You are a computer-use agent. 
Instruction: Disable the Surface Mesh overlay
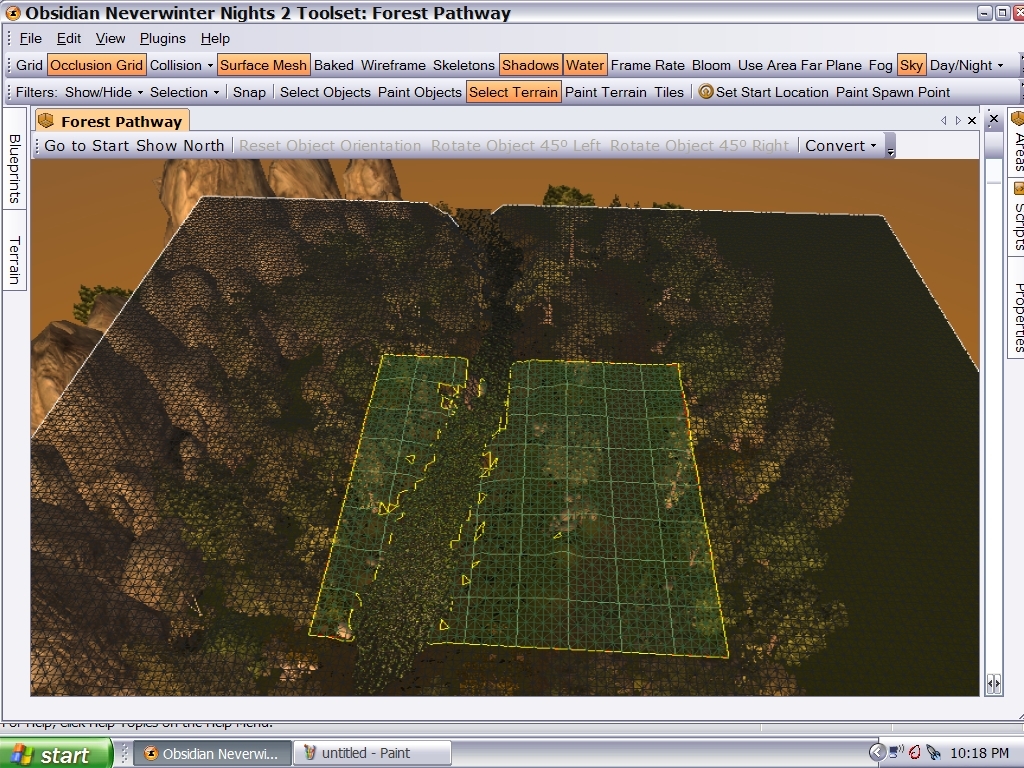[263, 65]
